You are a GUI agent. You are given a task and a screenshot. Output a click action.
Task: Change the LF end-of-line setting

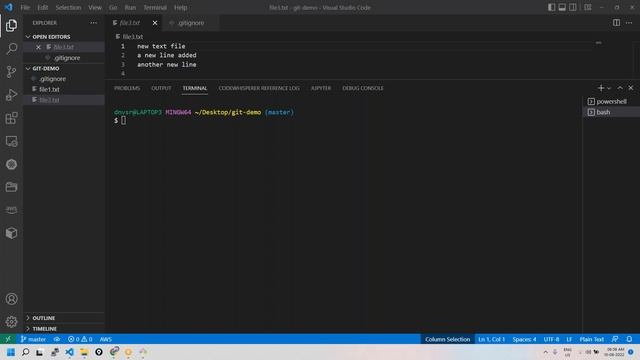point(569,339)
